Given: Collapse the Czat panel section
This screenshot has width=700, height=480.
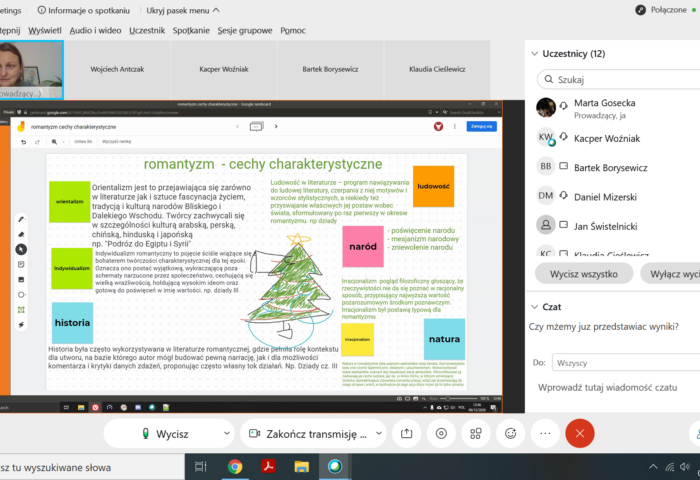Looking at the screenshot, I should (x=532, y=307).
